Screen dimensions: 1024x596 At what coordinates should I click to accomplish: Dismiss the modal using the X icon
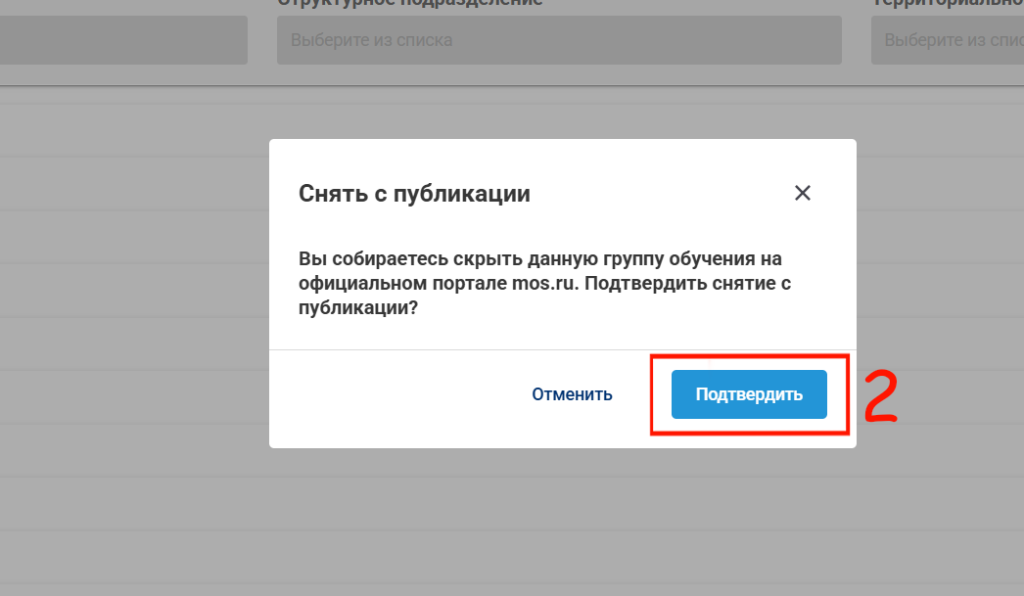[x=802, y=193]
